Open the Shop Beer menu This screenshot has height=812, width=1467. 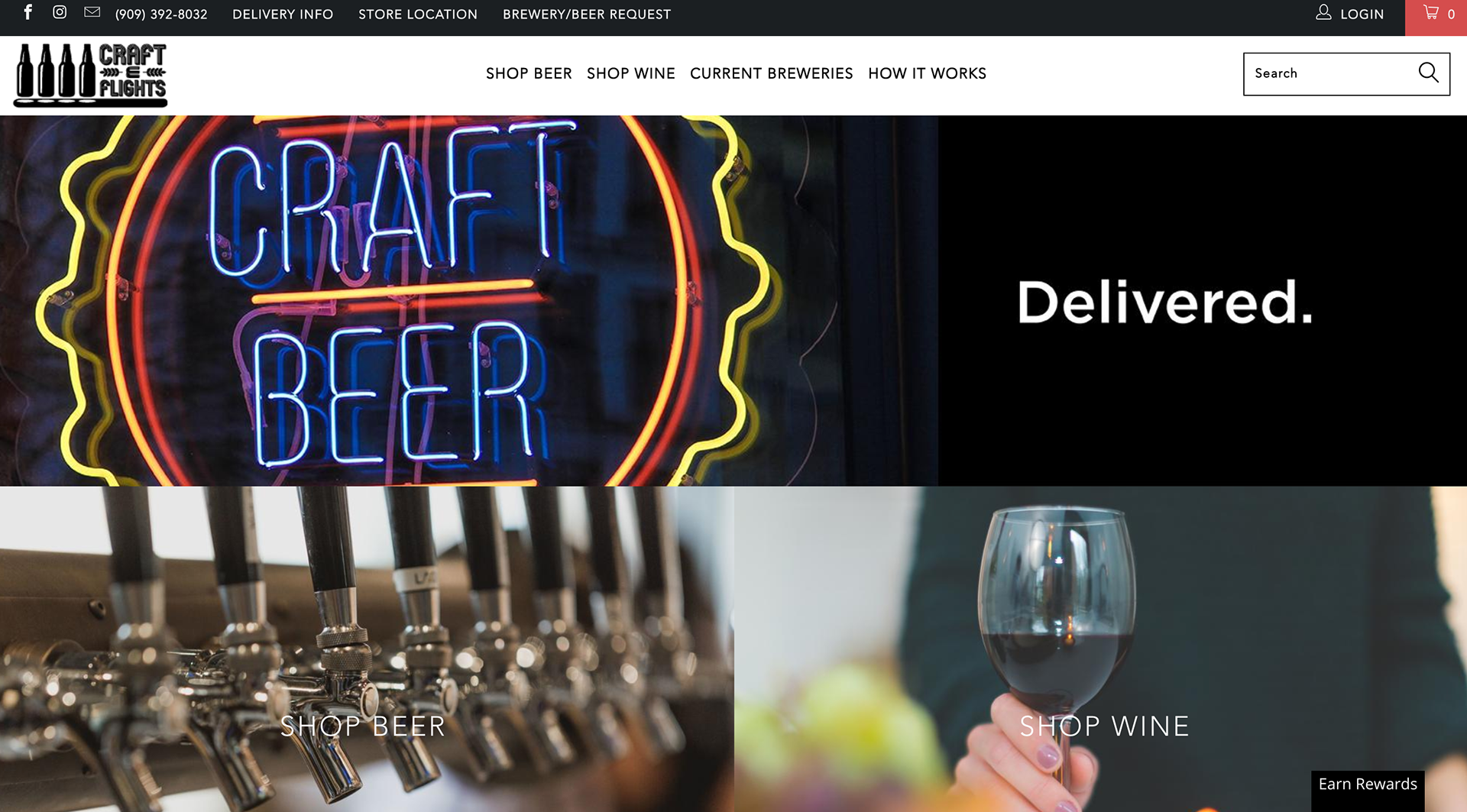[x=529, y=73]
